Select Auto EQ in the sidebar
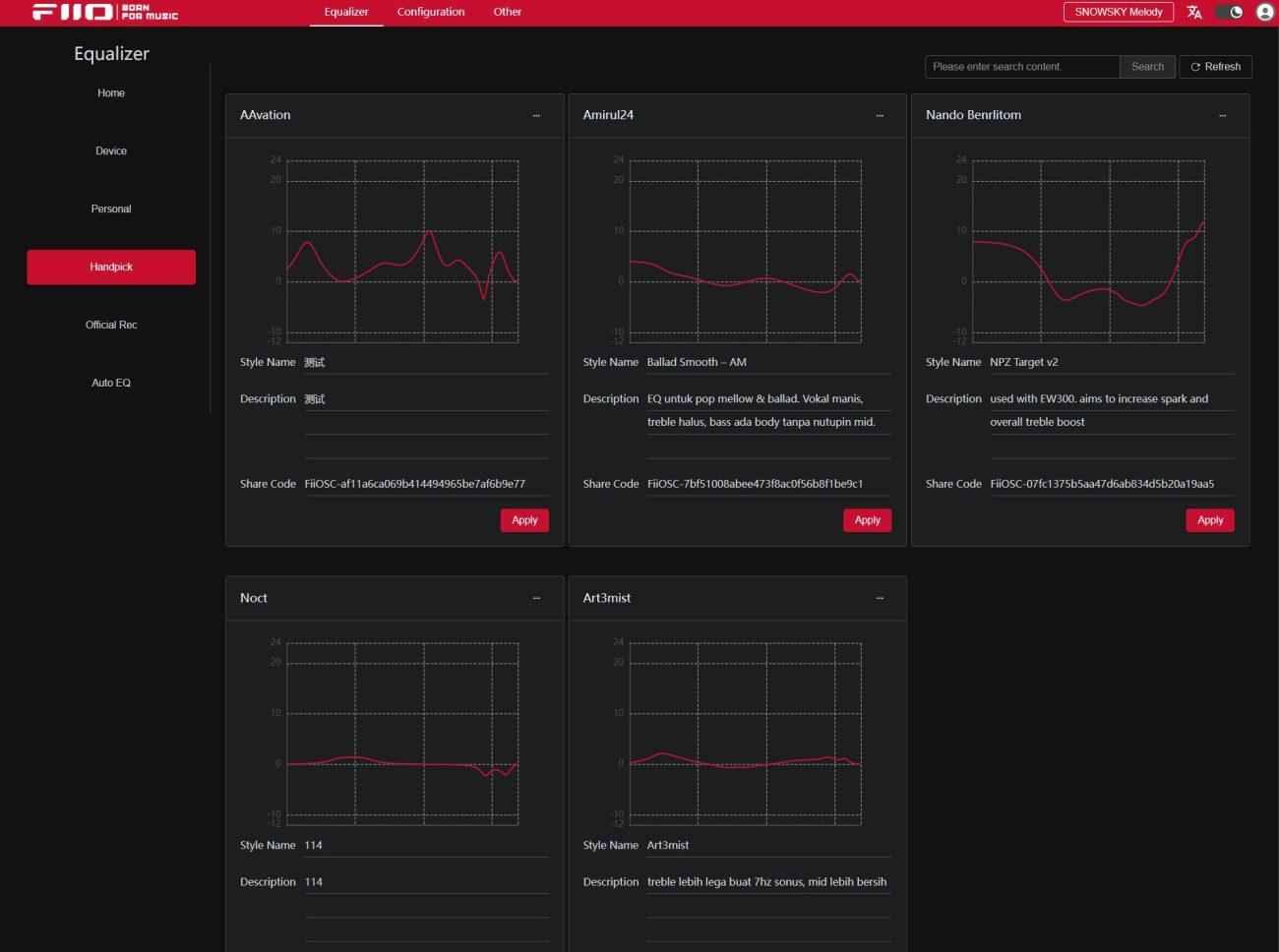 click(x=111, y=383)
